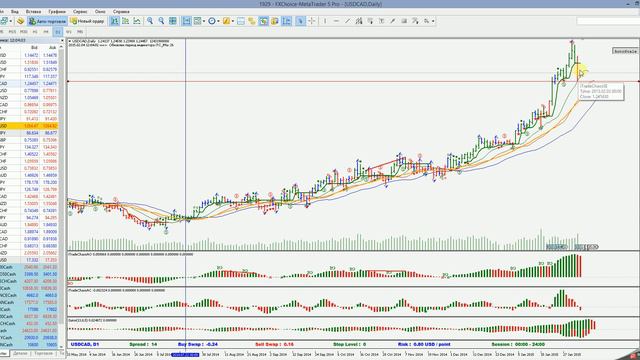
Task: Select the D1 timeframe button
Action: click(x=58, y=32)
